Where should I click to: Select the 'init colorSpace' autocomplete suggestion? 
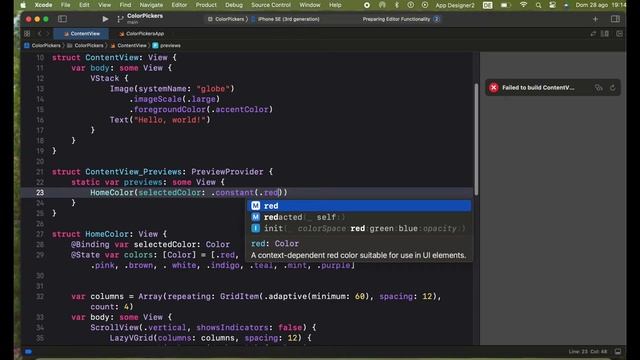click(x=359, y=228)
